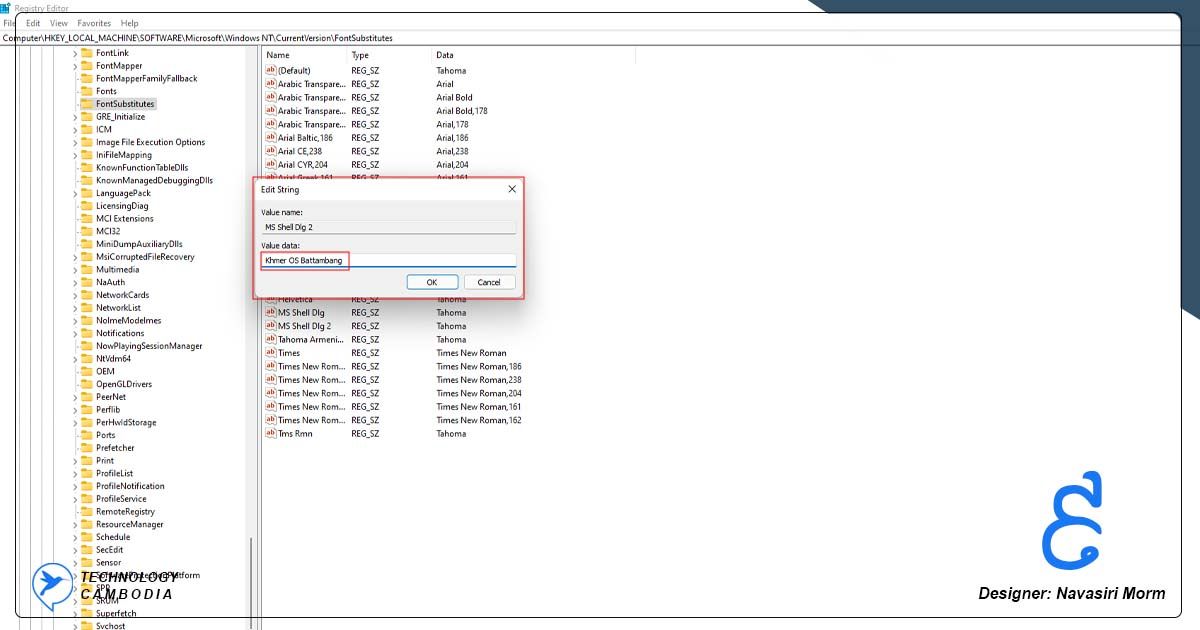Expand the NetworkCards key
This screenshot has height=630, width=1200.
75,295
